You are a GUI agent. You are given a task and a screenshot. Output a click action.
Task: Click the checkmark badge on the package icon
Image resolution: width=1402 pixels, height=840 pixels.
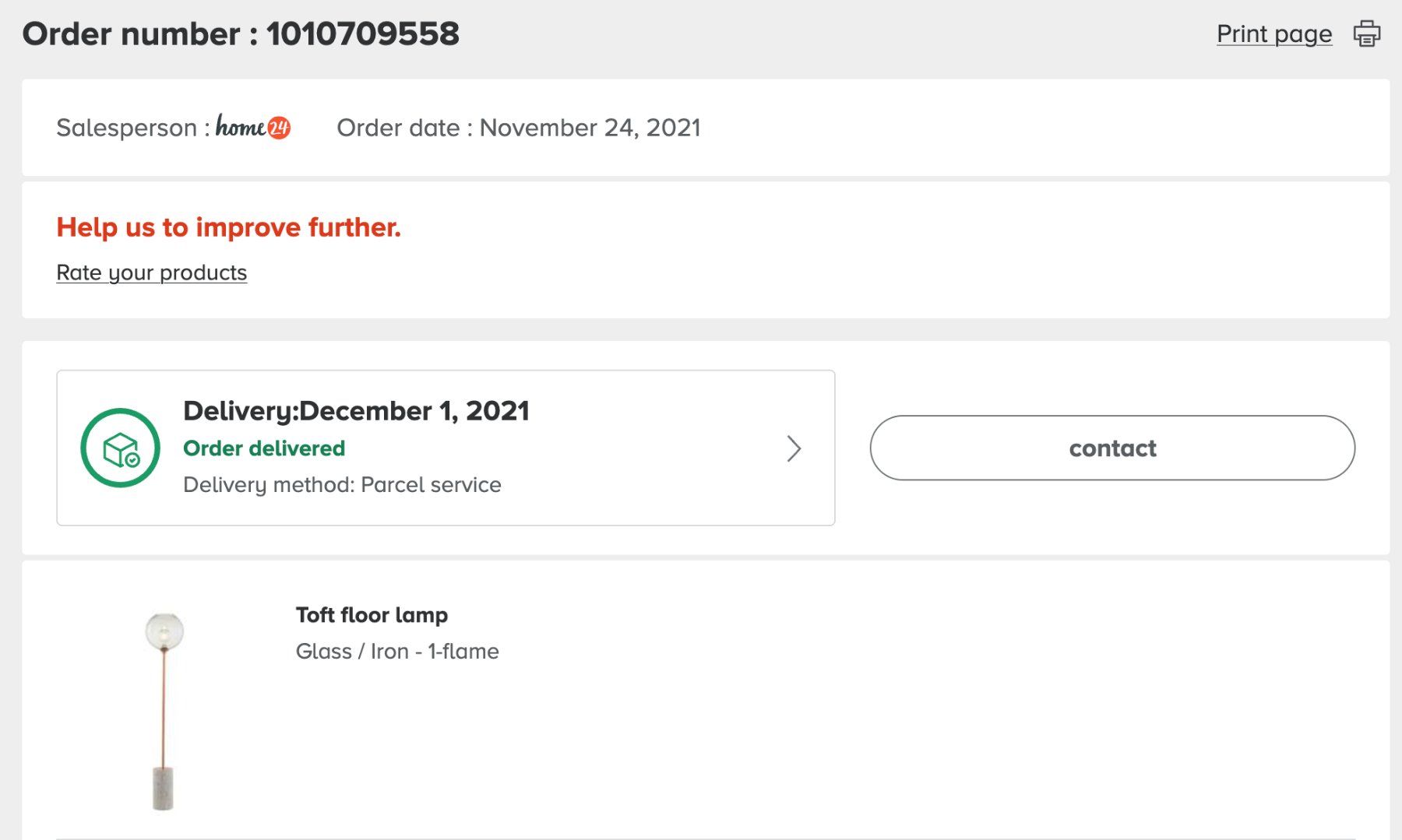(x=132, y=460)
